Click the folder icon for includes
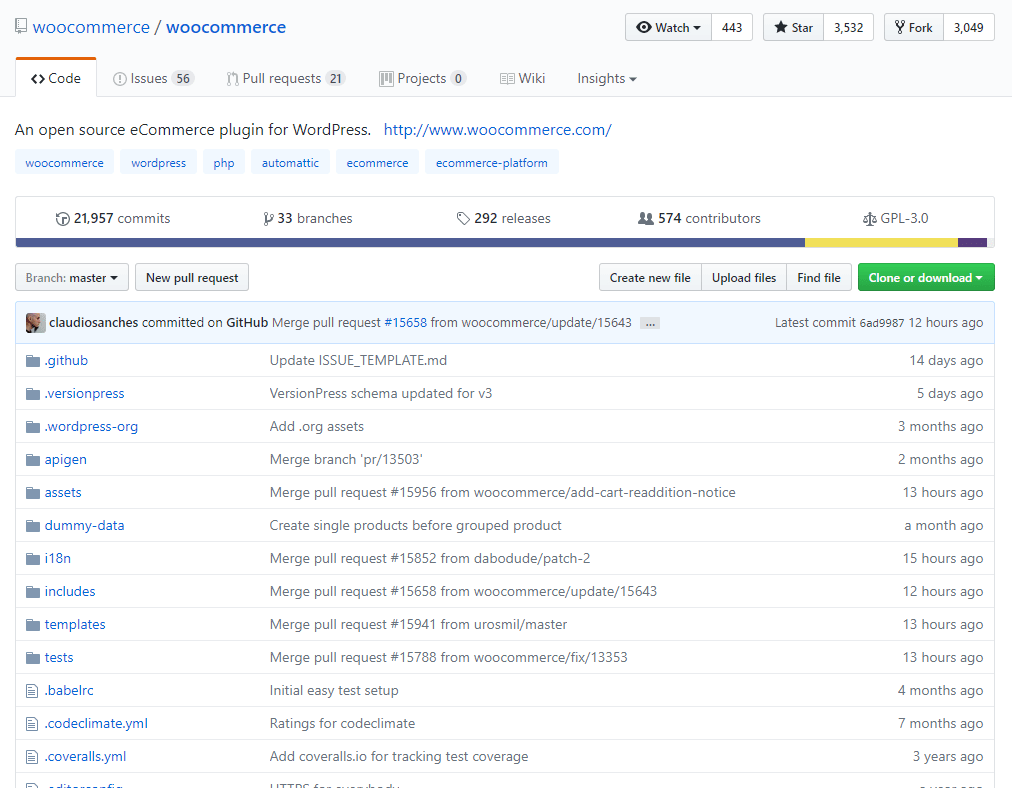This screenshot has height=788, width=1012. coord(33,592)
